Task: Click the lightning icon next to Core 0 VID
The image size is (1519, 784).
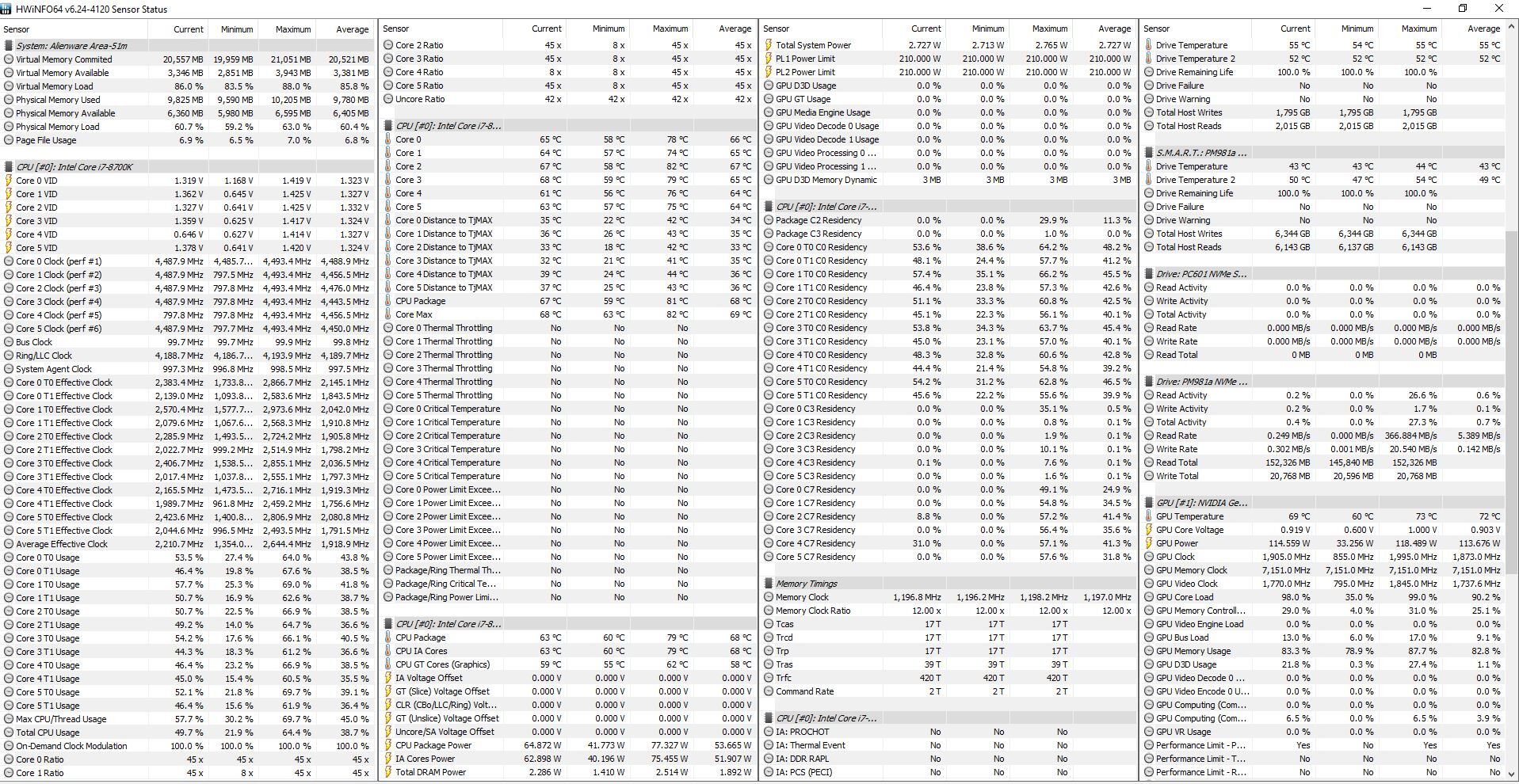Action: coord(9,181)
